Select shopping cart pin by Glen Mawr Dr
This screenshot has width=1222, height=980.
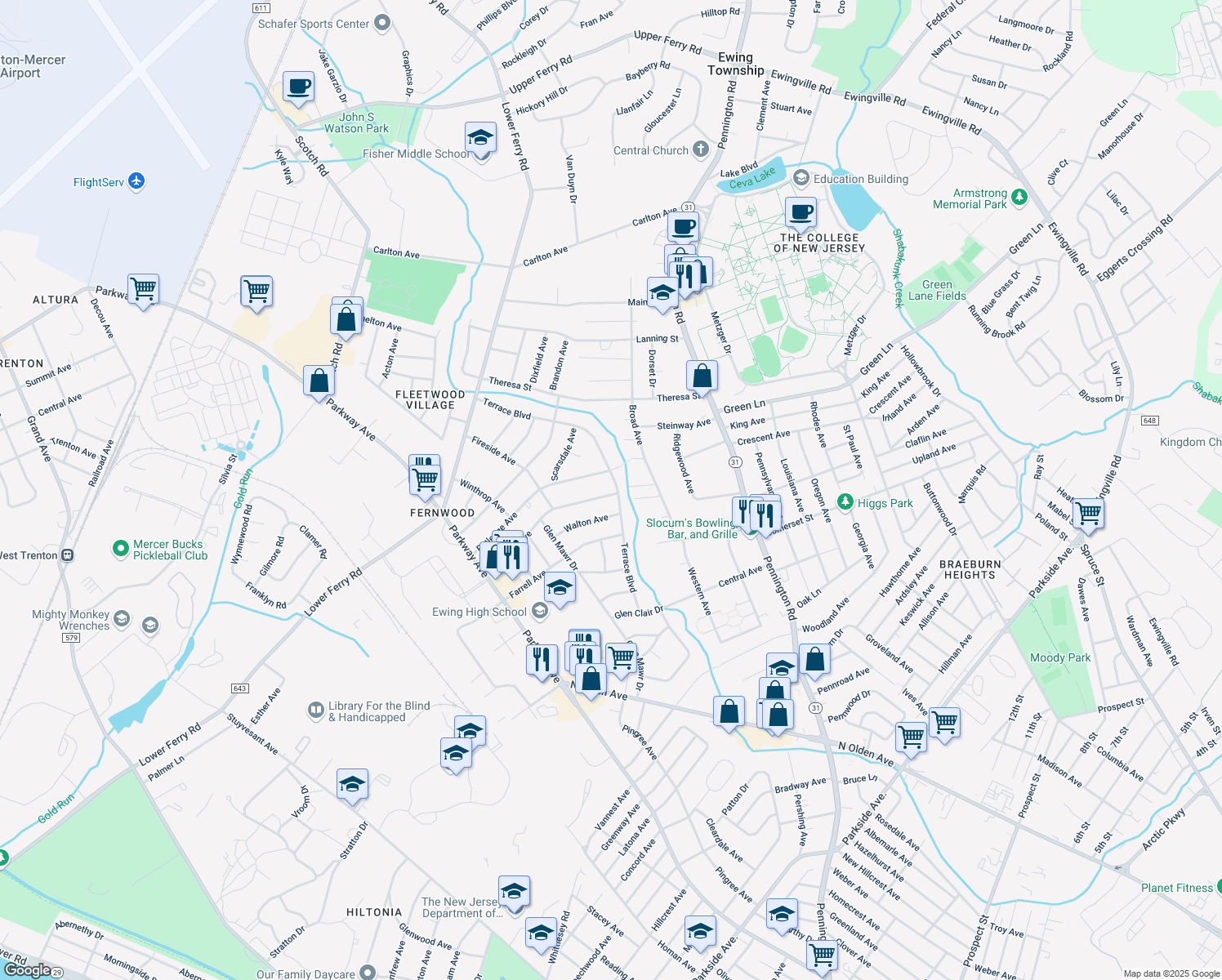(621, 658)
